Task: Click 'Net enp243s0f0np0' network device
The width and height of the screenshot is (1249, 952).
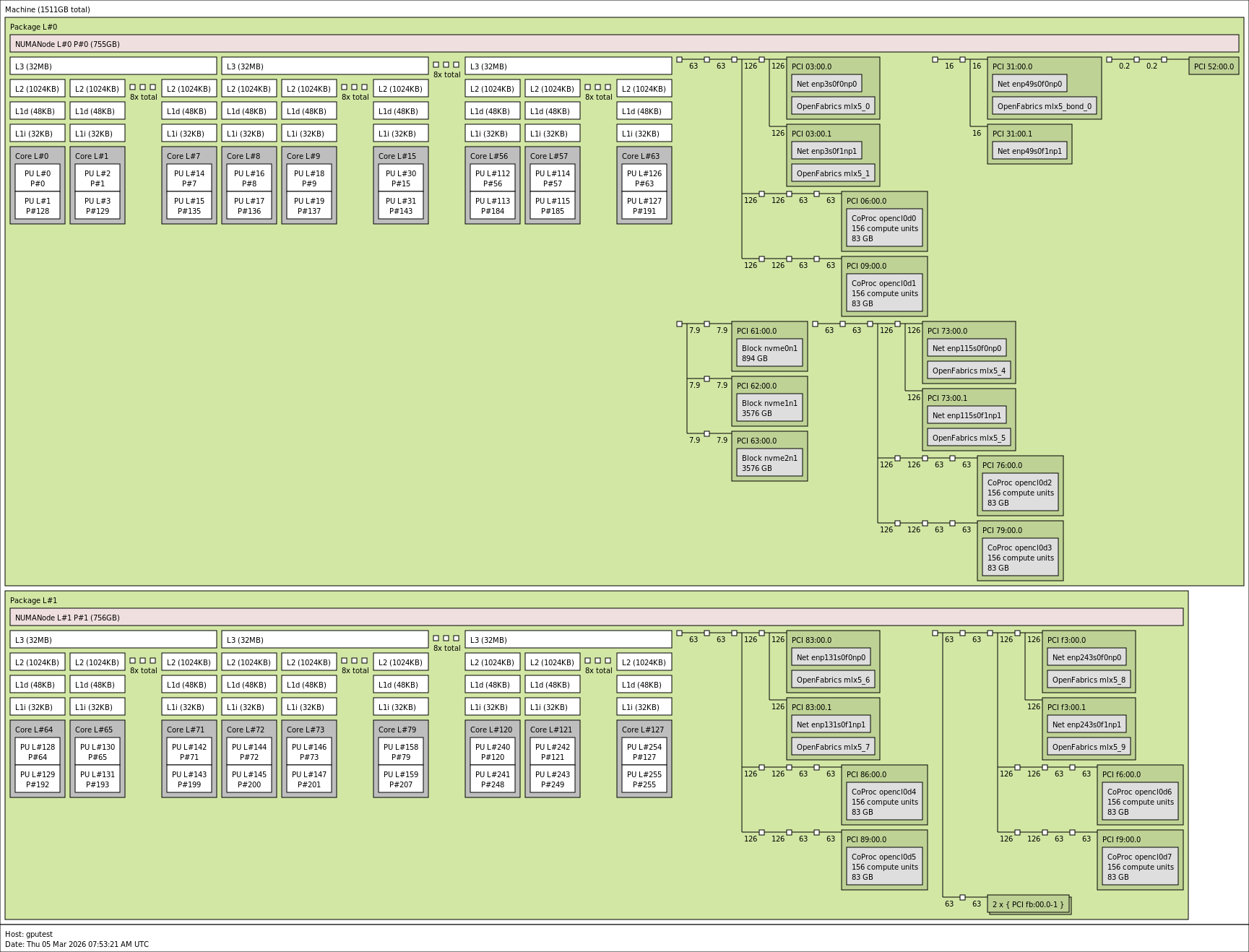Action: tap(1086, 657)
